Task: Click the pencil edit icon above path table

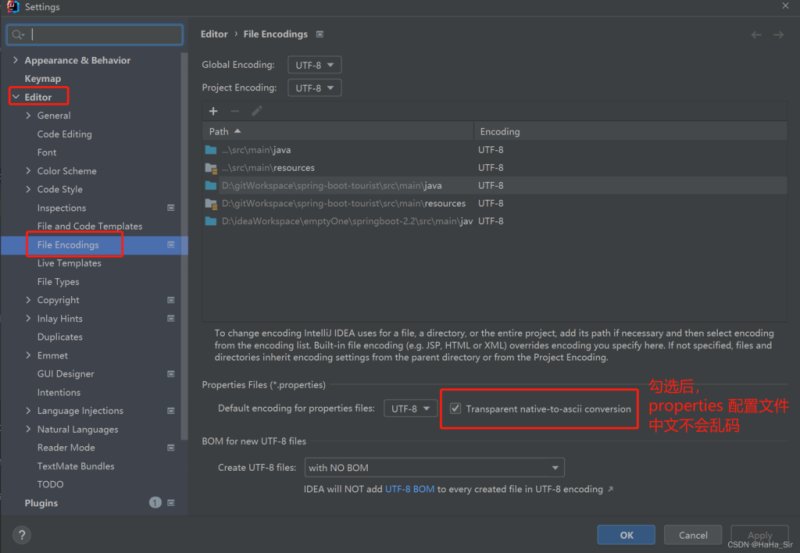Action: [x=257, y=111]
